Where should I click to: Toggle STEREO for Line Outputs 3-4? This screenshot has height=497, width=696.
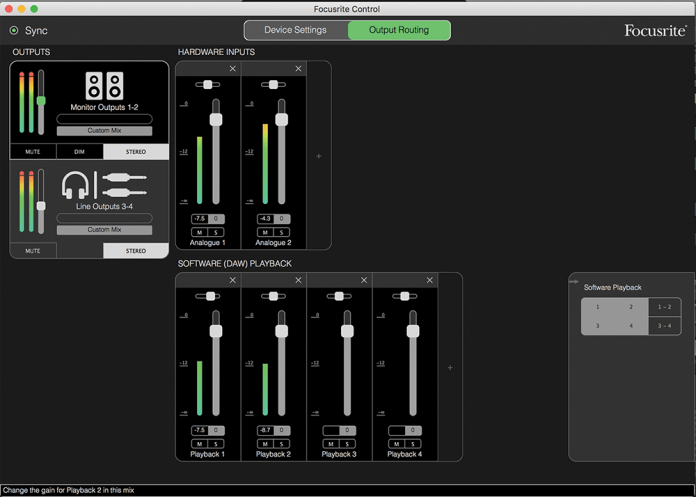pyautogui.click(x=136, y=251)
